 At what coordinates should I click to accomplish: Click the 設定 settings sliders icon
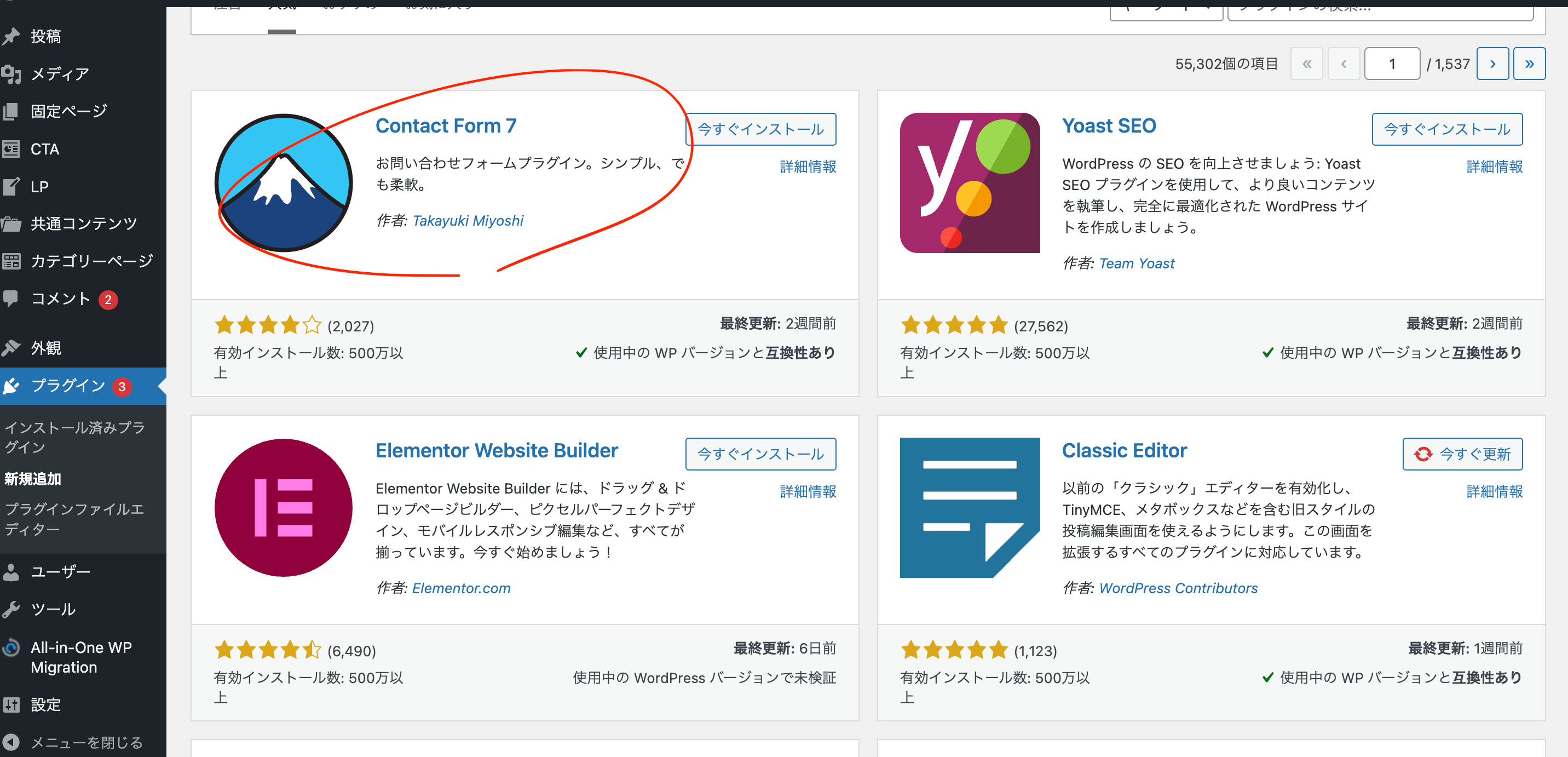(x=11, y=704)
